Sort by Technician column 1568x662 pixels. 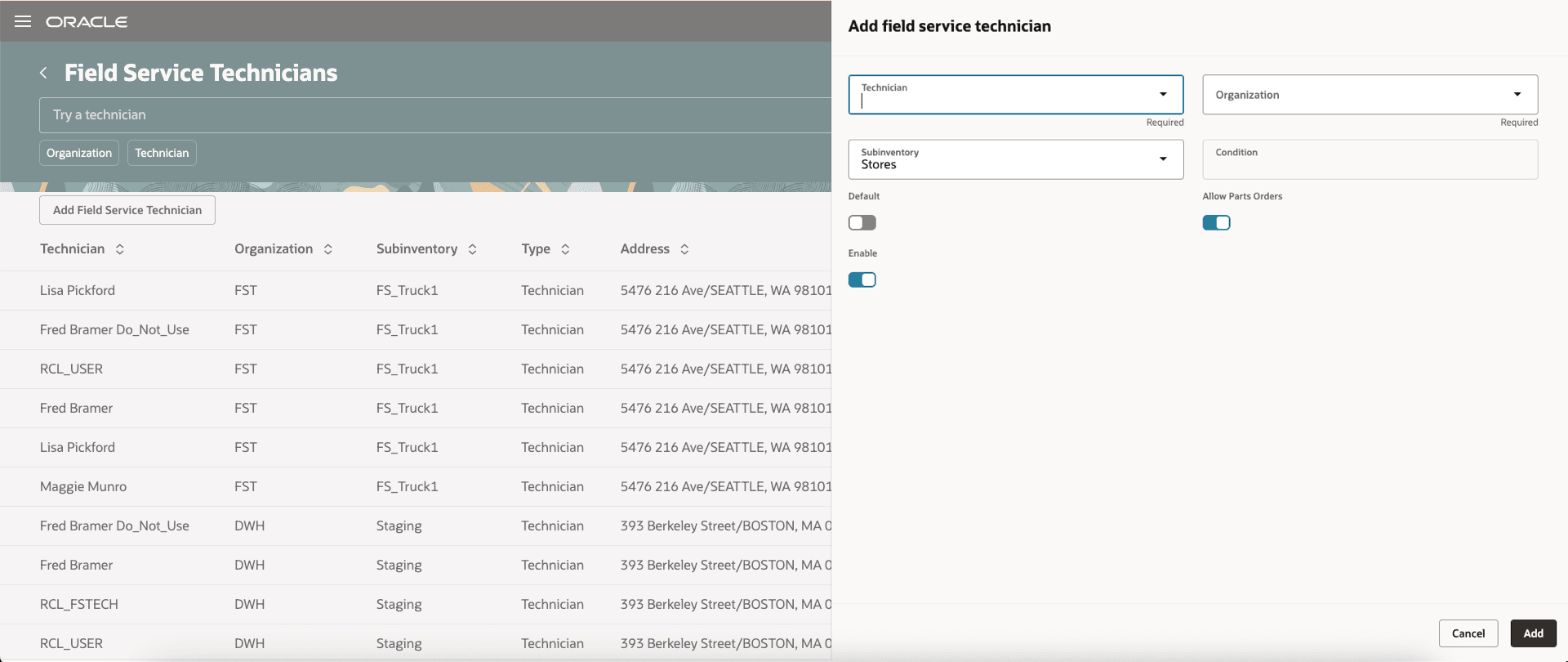[120, 249]
